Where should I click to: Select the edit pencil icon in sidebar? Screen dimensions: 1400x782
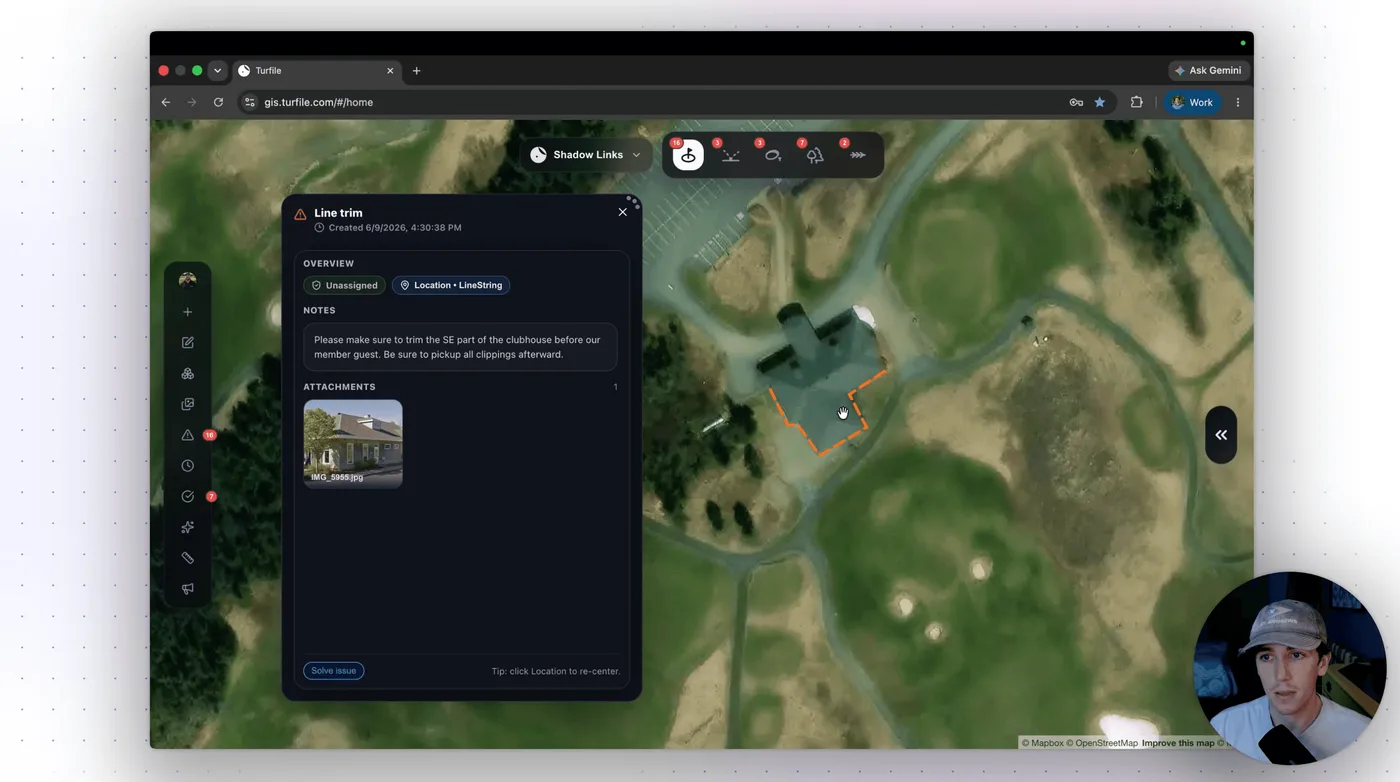[187, 343]
